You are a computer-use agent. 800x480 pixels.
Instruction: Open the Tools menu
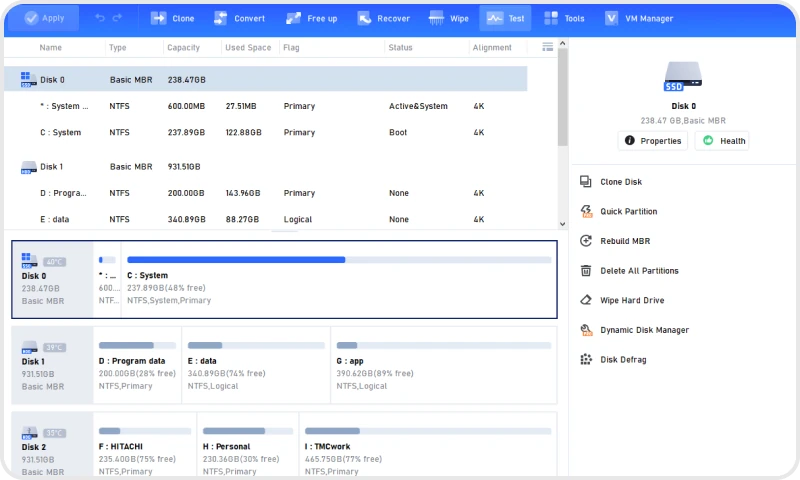point(564,18)
